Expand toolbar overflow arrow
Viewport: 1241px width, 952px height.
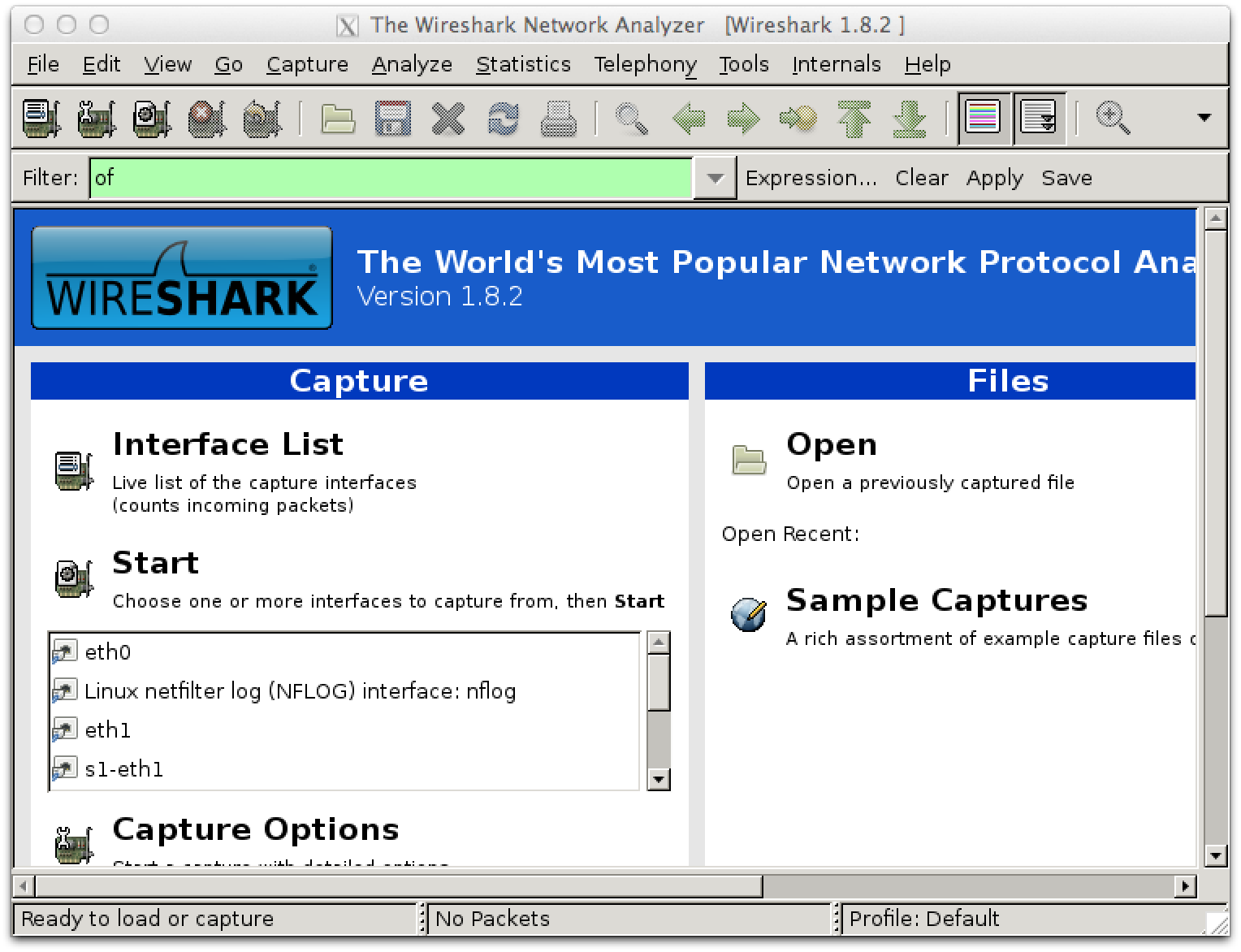1204,118
